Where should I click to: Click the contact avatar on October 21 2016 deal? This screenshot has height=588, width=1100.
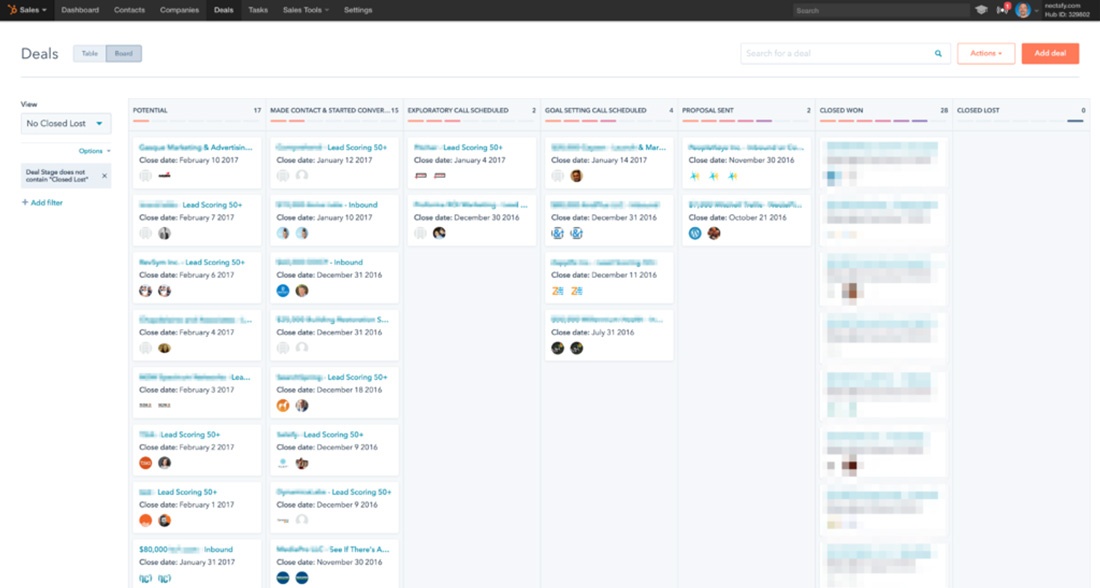pyautogui.click(x=713, y=233)
